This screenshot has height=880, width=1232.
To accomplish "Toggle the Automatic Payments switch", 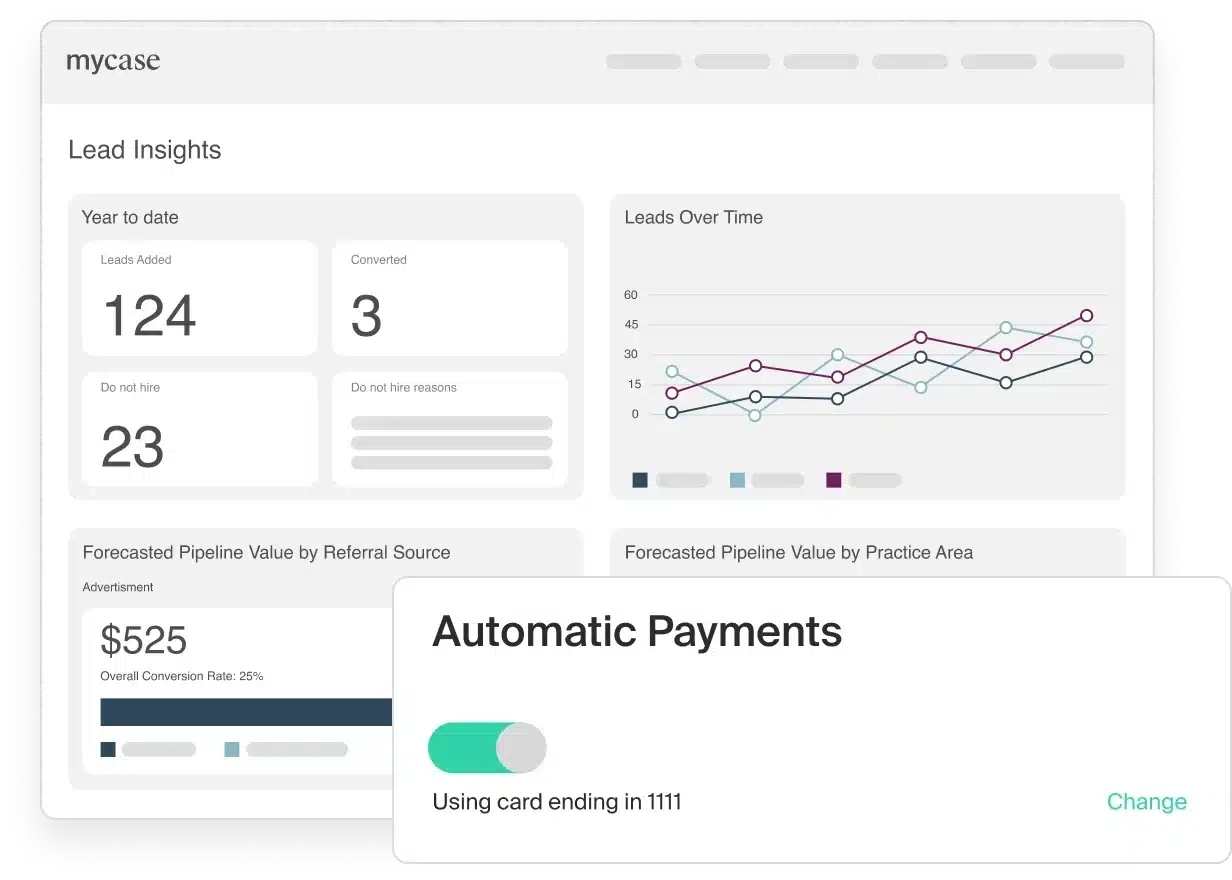I will click(487, 748).
